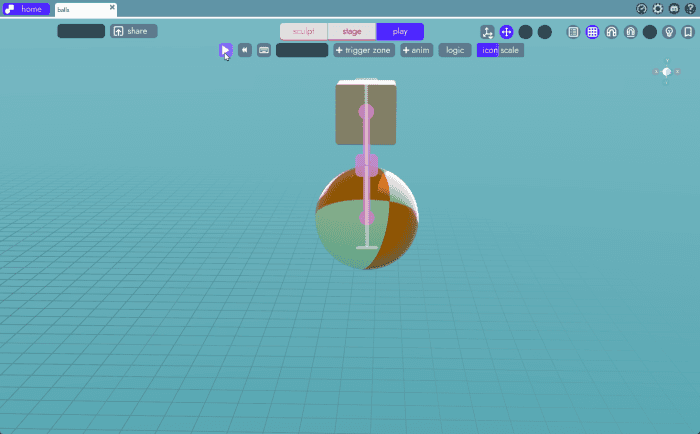
Task: Open the bookmark icon
Action: 688,32
